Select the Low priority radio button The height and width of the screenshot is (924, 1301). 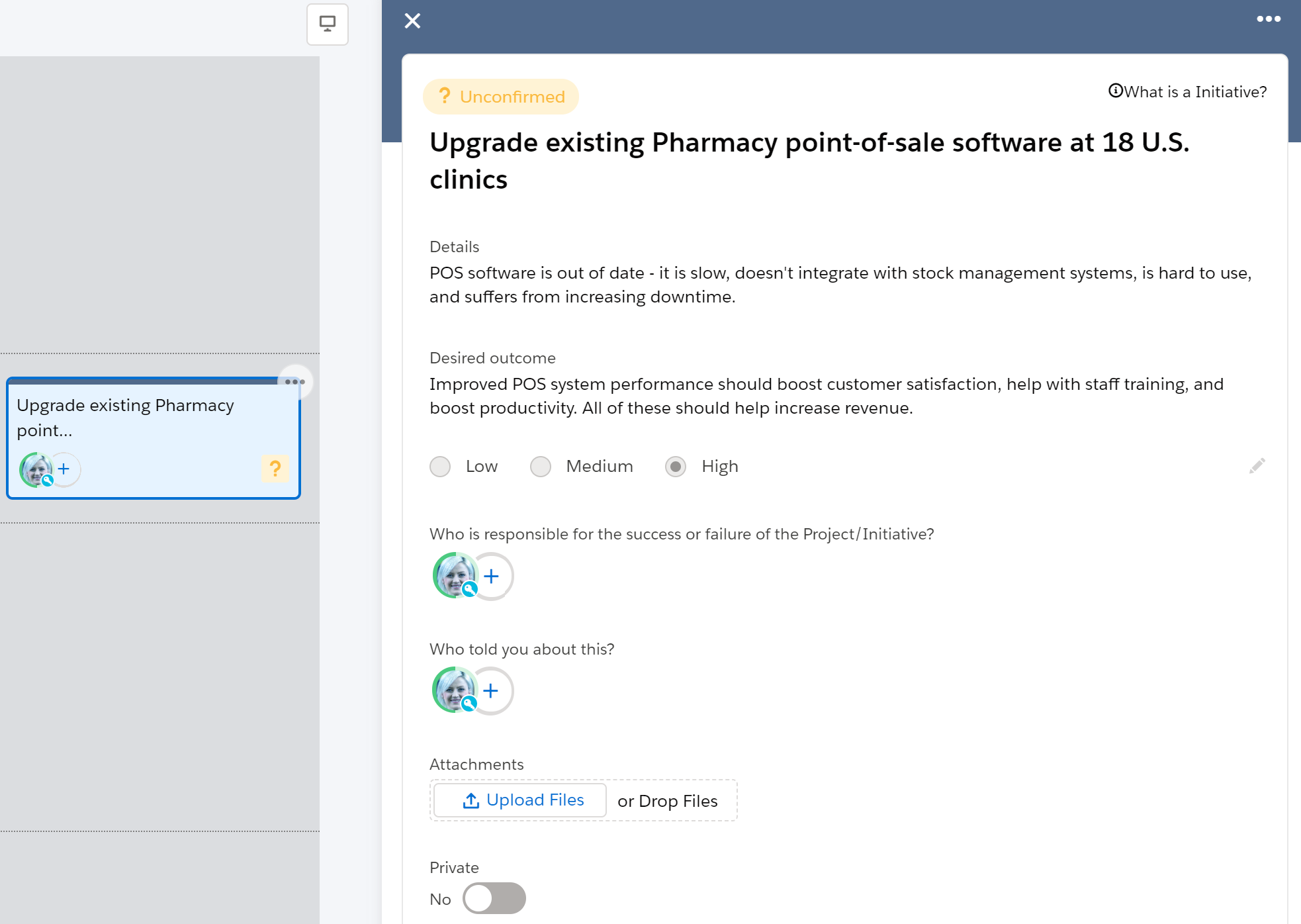(x=440, y=467)
